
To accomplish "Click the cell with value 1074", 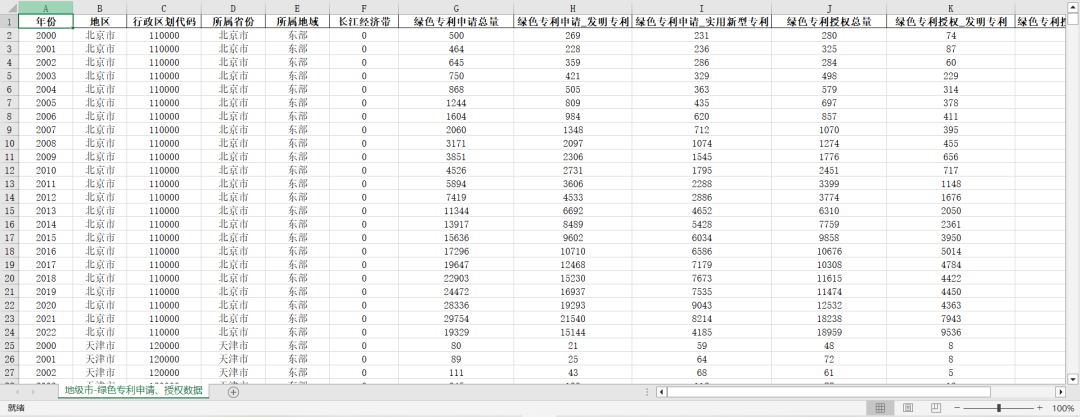I will (701, 143).
